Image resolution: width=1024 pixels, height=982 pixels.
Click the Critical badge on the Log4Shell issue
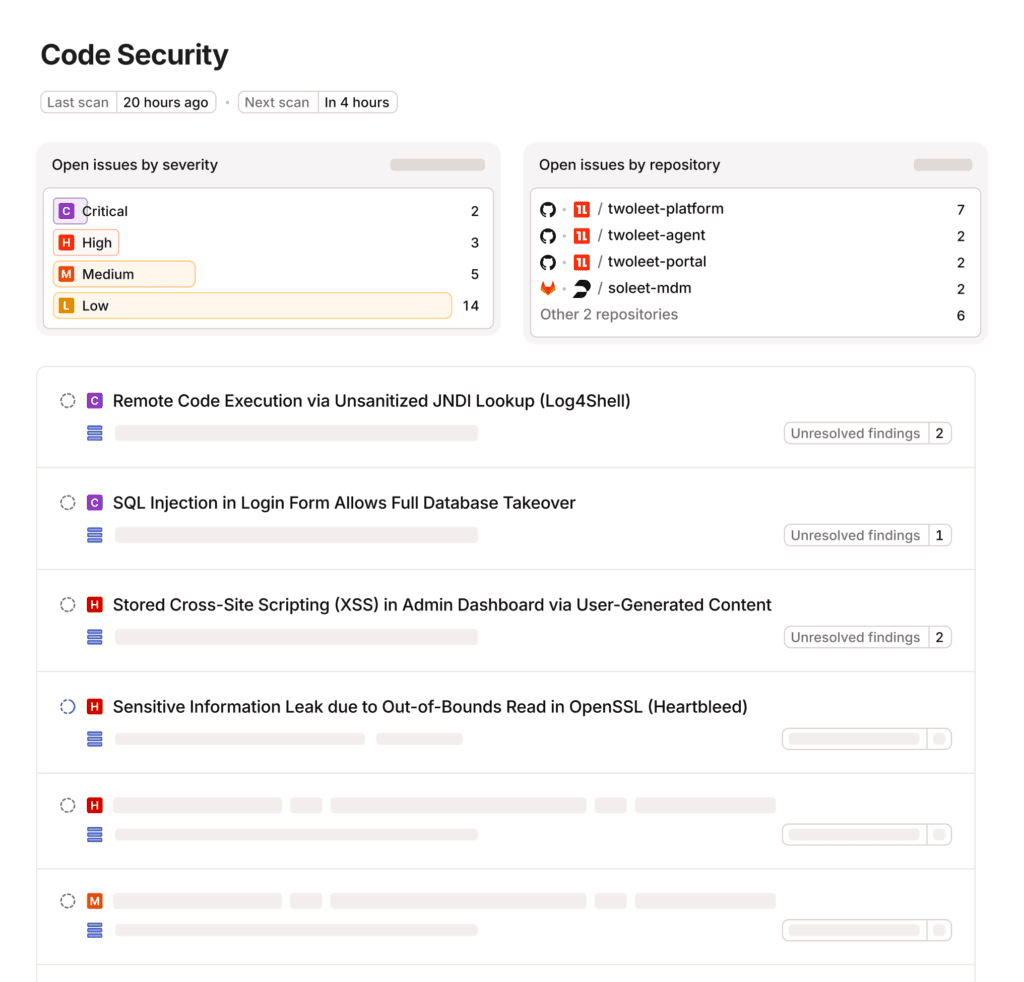[95, 401]
